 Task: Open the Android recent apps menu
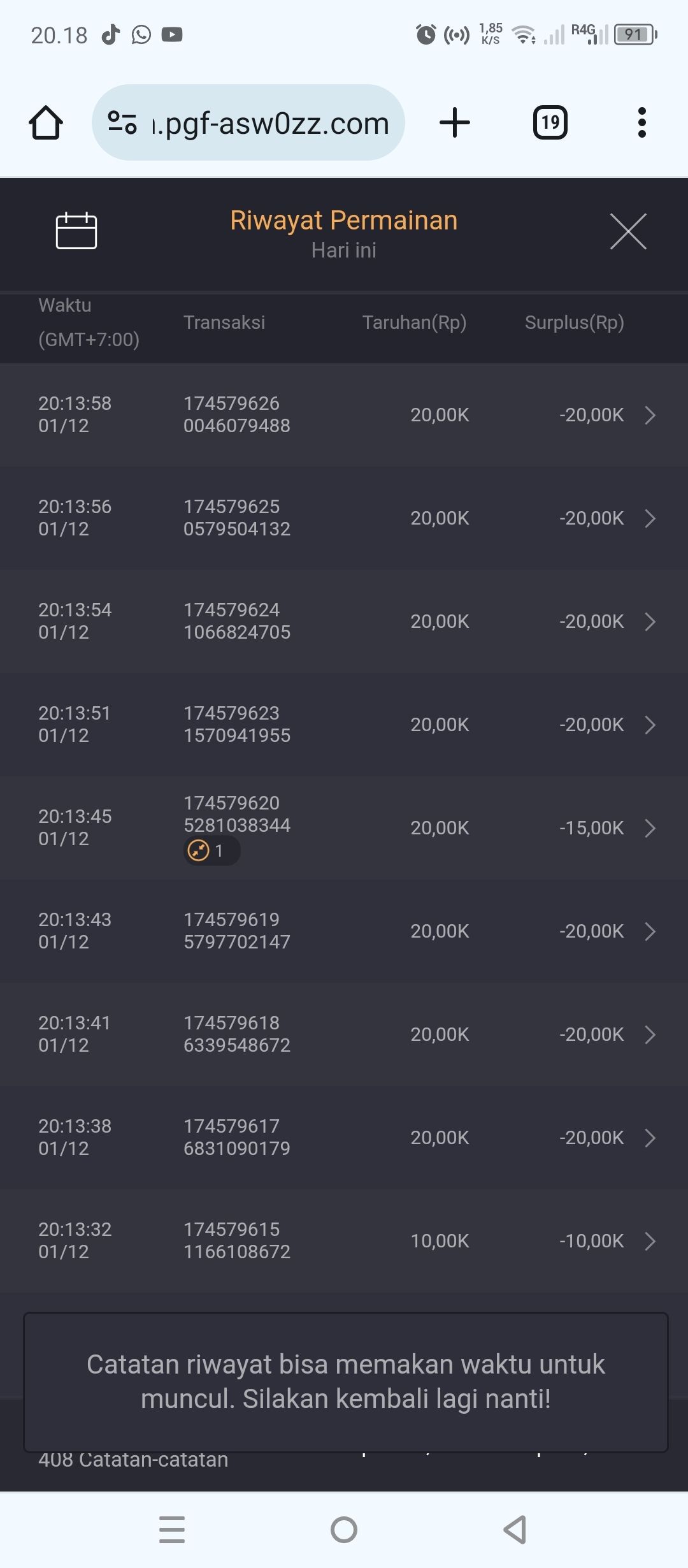point(172,1530)
